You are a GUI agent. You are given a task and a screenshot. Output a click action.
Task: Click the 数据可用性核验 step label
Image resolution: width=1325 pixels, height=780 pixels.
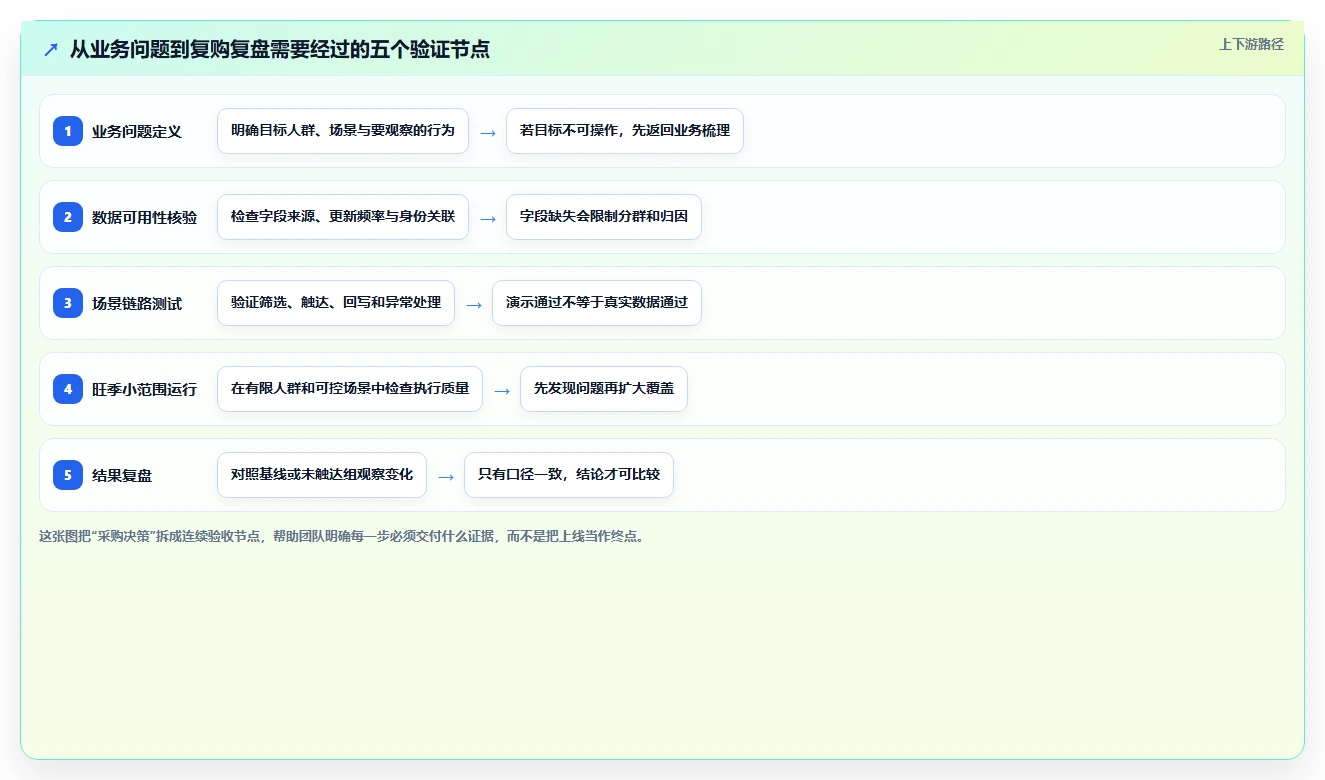coord(144,217)
